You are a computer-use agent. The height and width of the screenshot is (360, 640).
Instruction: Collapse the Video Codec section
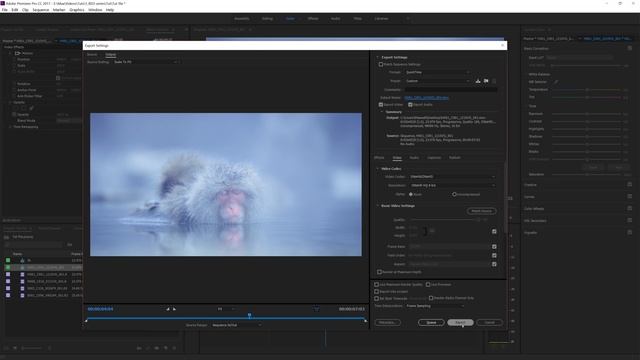[x=378, y=169]
